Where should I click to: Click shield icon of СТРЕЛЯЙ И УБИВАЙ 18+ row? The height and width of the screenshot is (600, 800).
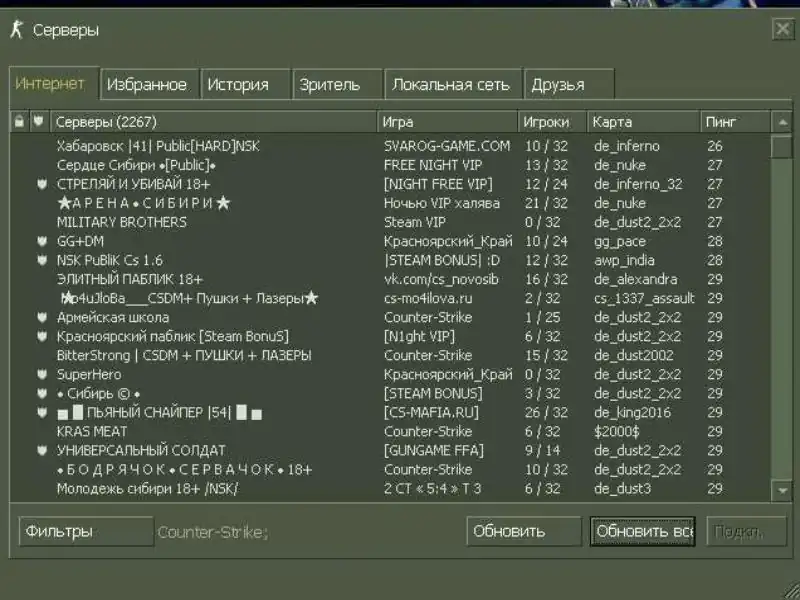(x=42, y=184)
